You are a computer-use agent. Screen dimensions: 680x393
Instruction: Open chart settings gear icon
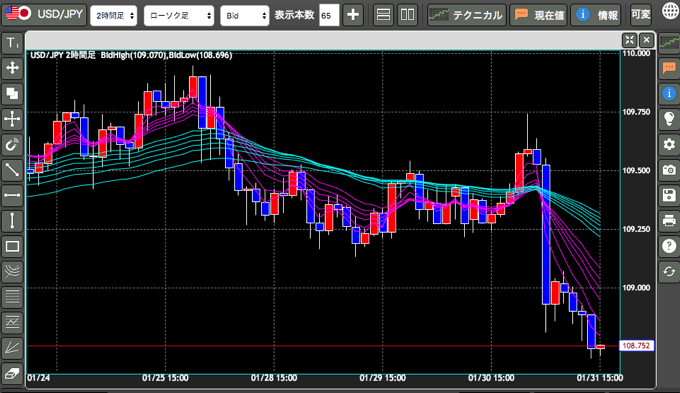(669, 144)
